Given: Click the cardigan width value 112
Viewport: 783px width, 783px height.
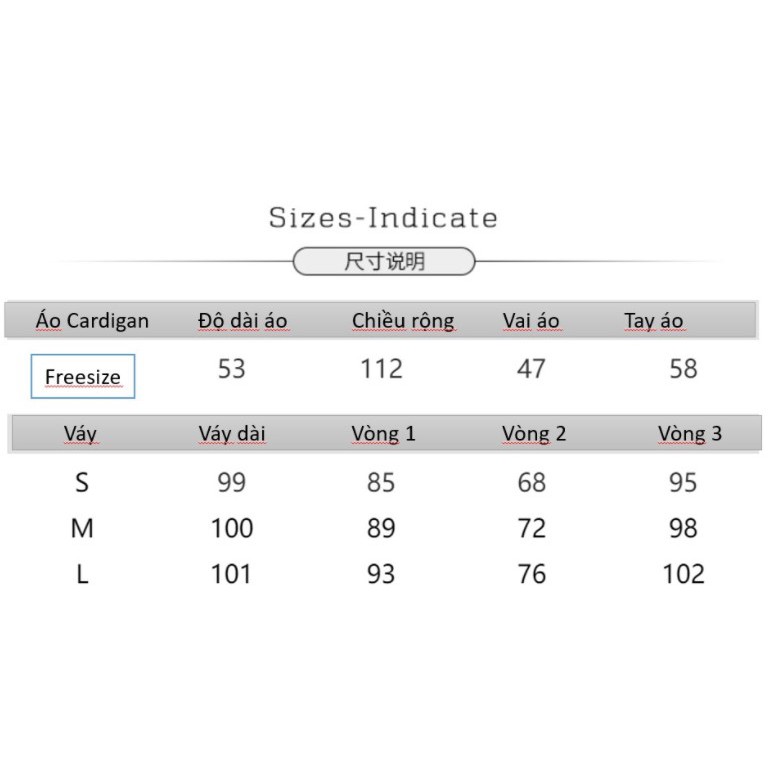Looking at the screenshot, I should pos(381,369).
